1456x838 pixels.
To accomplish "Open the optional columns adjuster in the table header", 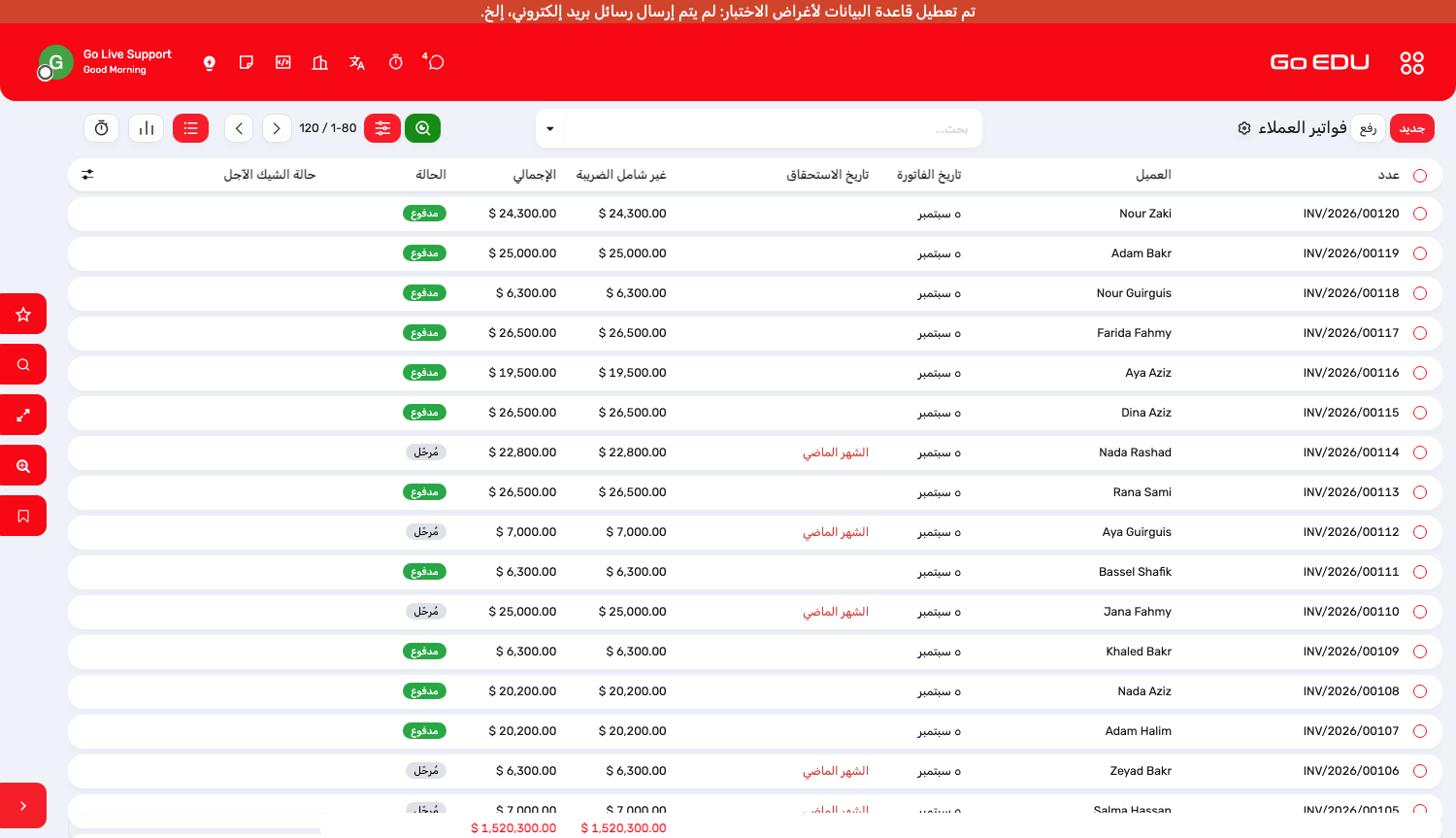I will (x=87, y=175).
